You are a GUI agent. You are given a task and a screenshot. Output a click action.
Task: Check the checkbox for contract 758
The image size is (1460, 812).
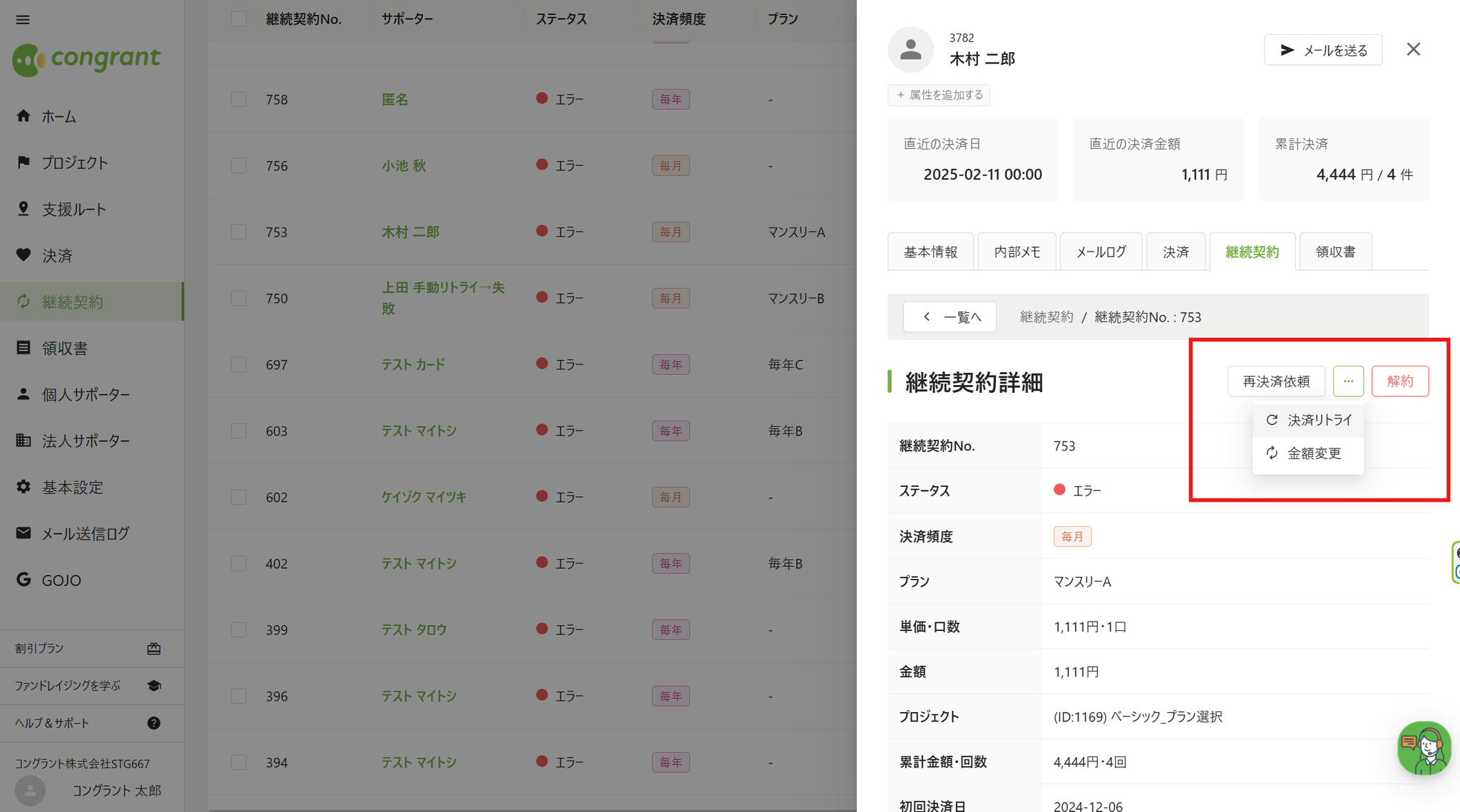point(239,99)
